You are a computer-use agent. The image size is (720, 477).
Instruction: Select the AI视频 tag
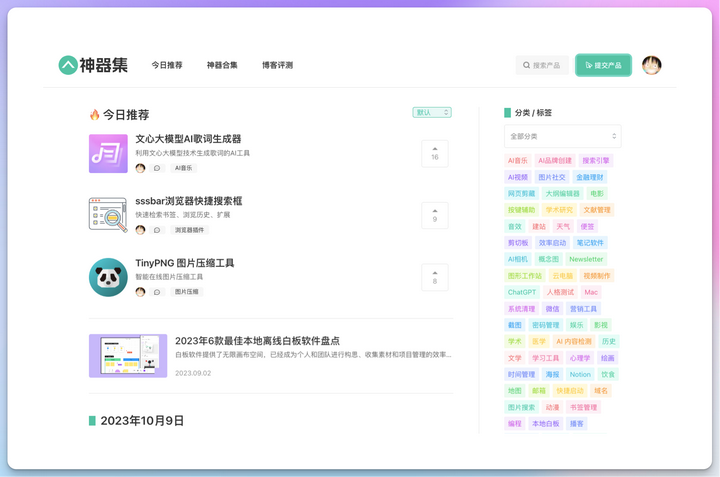pos(518,177)
